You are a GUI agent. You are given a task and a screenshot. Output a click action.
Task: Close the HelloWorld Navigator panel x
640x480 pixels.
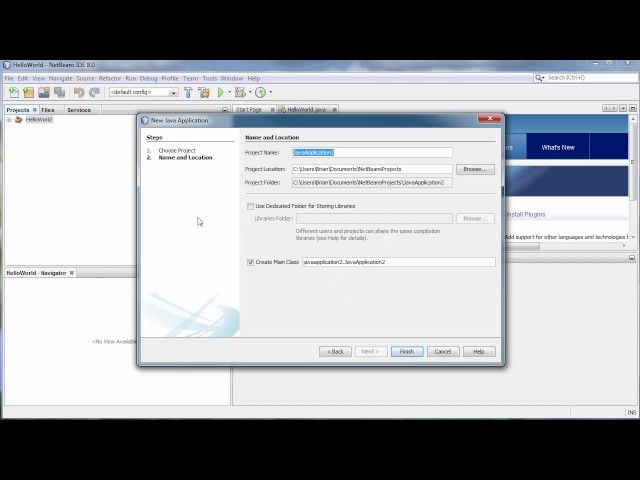72,273
